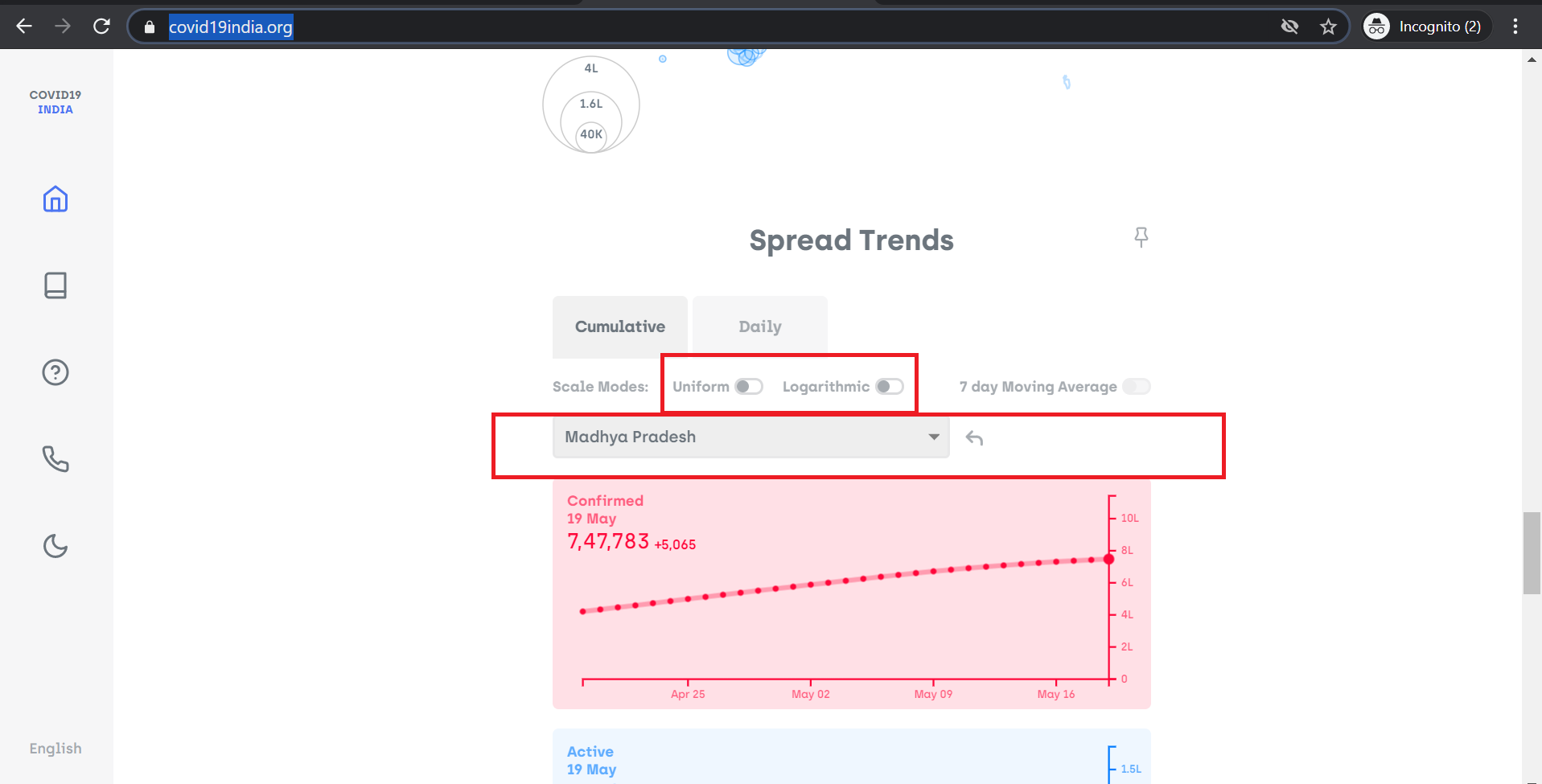Enable the Uniform scale toggle

(749, 387)
